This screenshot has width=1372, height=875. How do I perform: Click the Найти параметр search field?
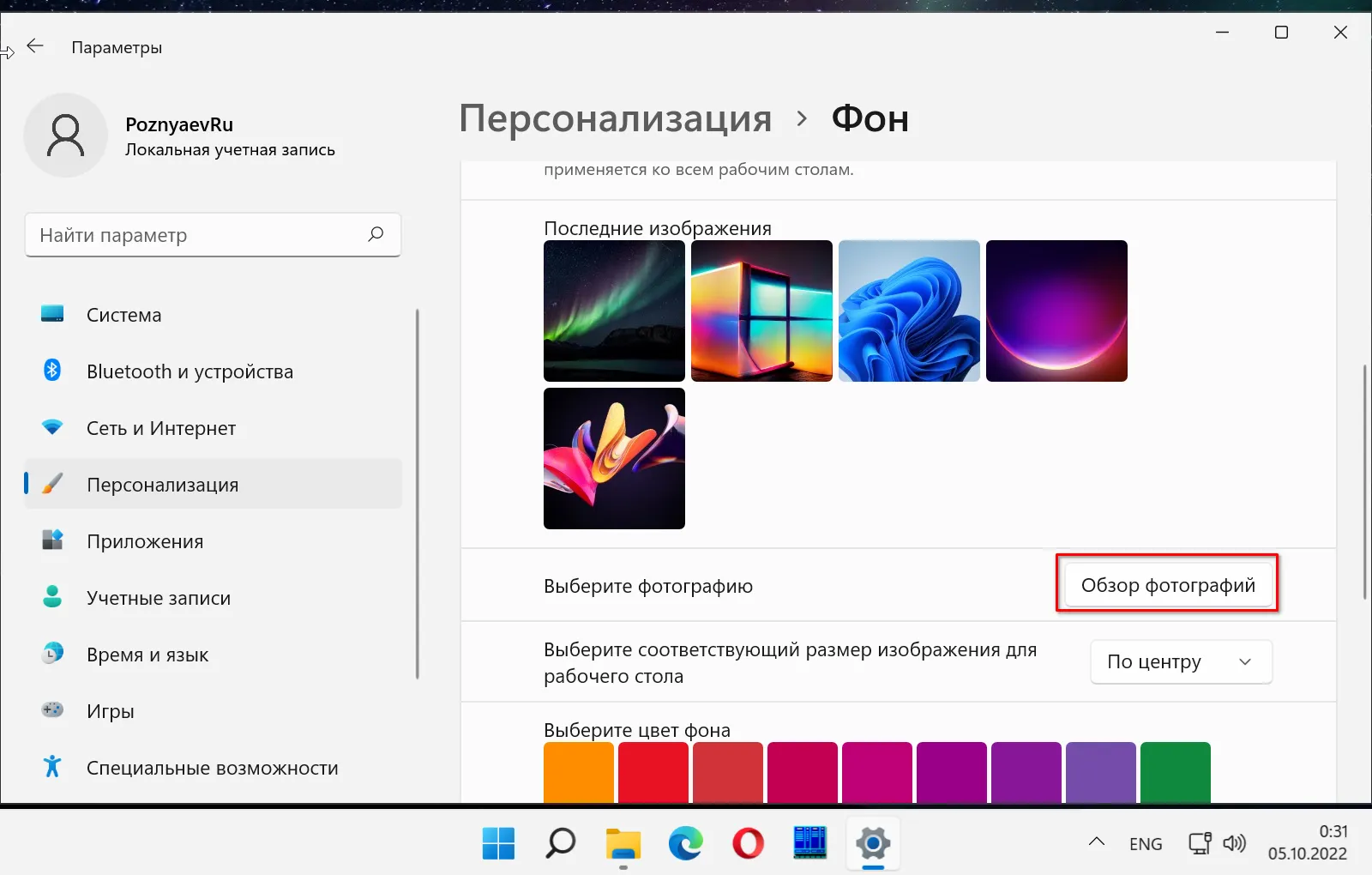[x=197, y=235]
